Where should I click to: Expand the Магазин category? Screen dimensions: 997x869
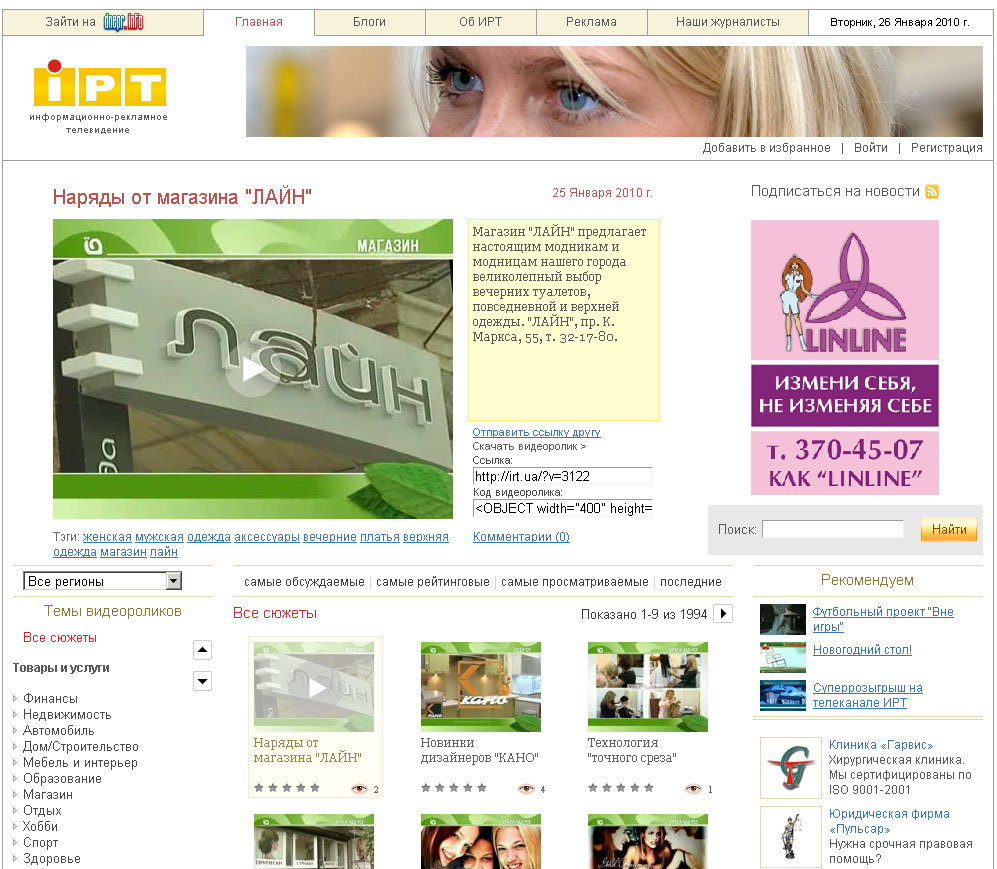15,794
